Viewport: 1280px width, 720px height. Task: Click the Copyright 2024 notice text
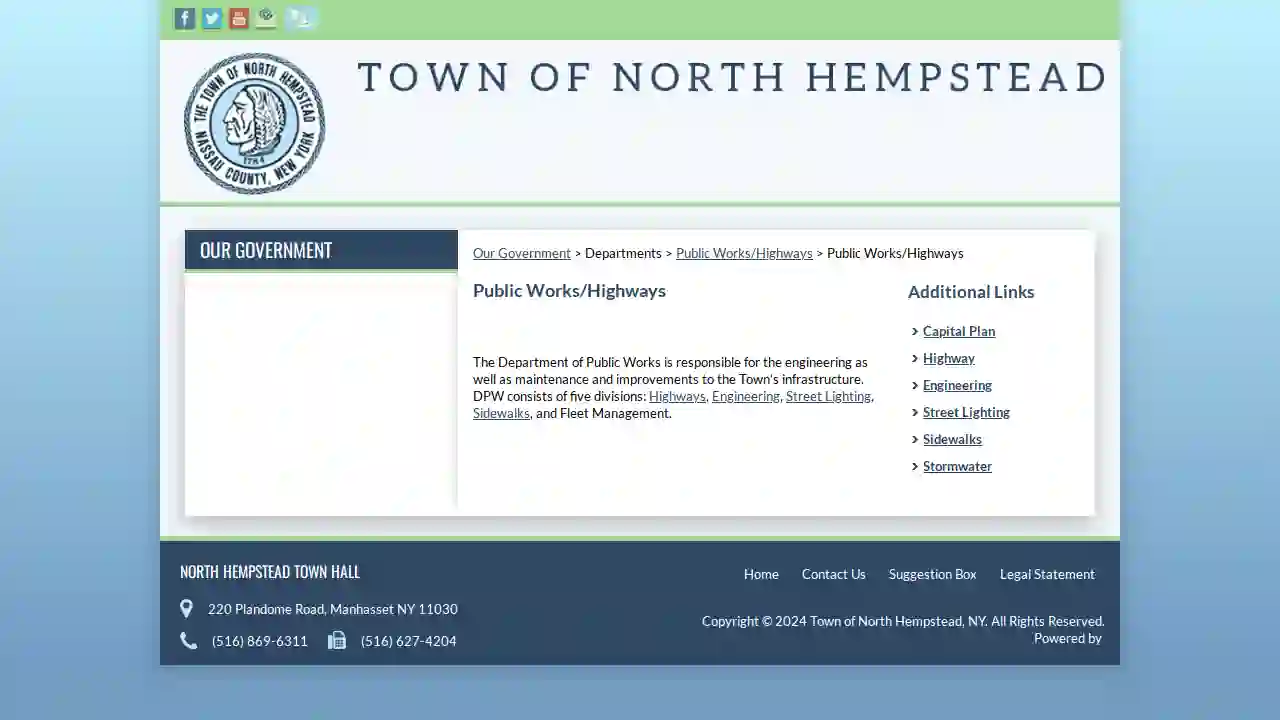(903, 621)
